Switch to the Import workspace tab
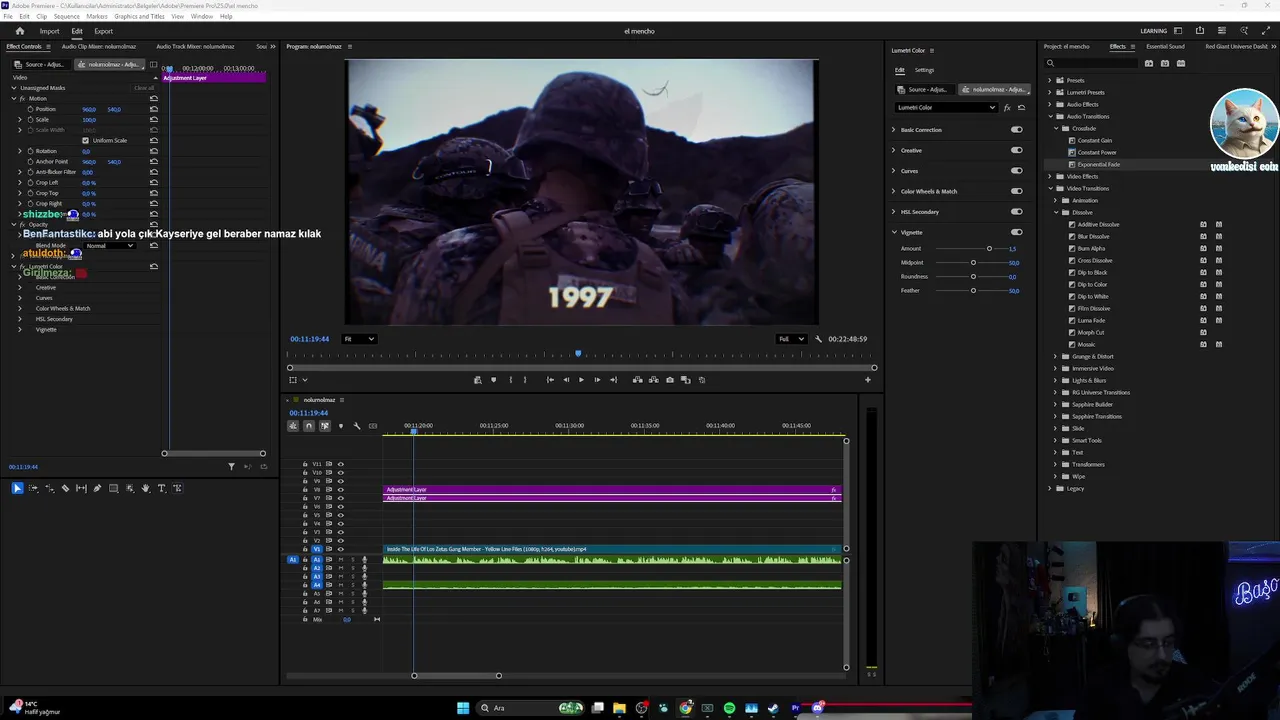The width and height of the screenshot is (1280, 720). 49,31
